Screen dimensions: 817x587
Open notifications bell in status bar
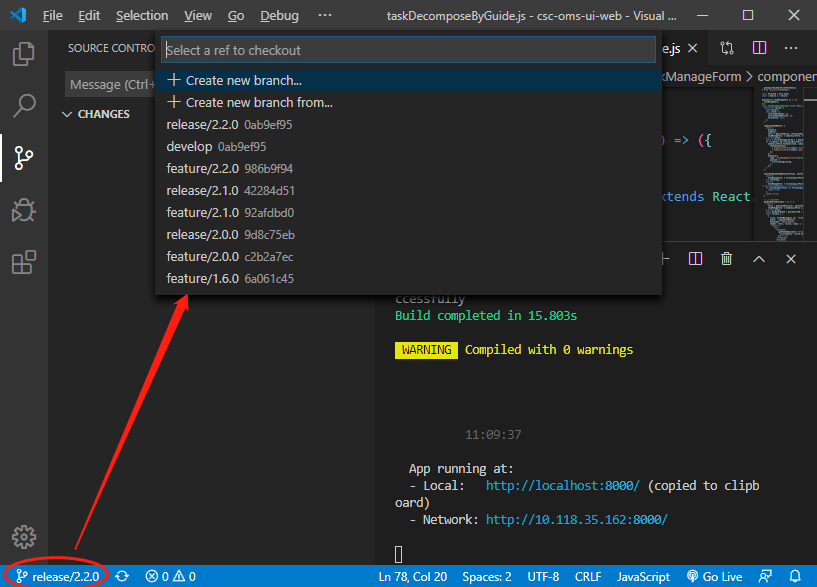[795, 576]
